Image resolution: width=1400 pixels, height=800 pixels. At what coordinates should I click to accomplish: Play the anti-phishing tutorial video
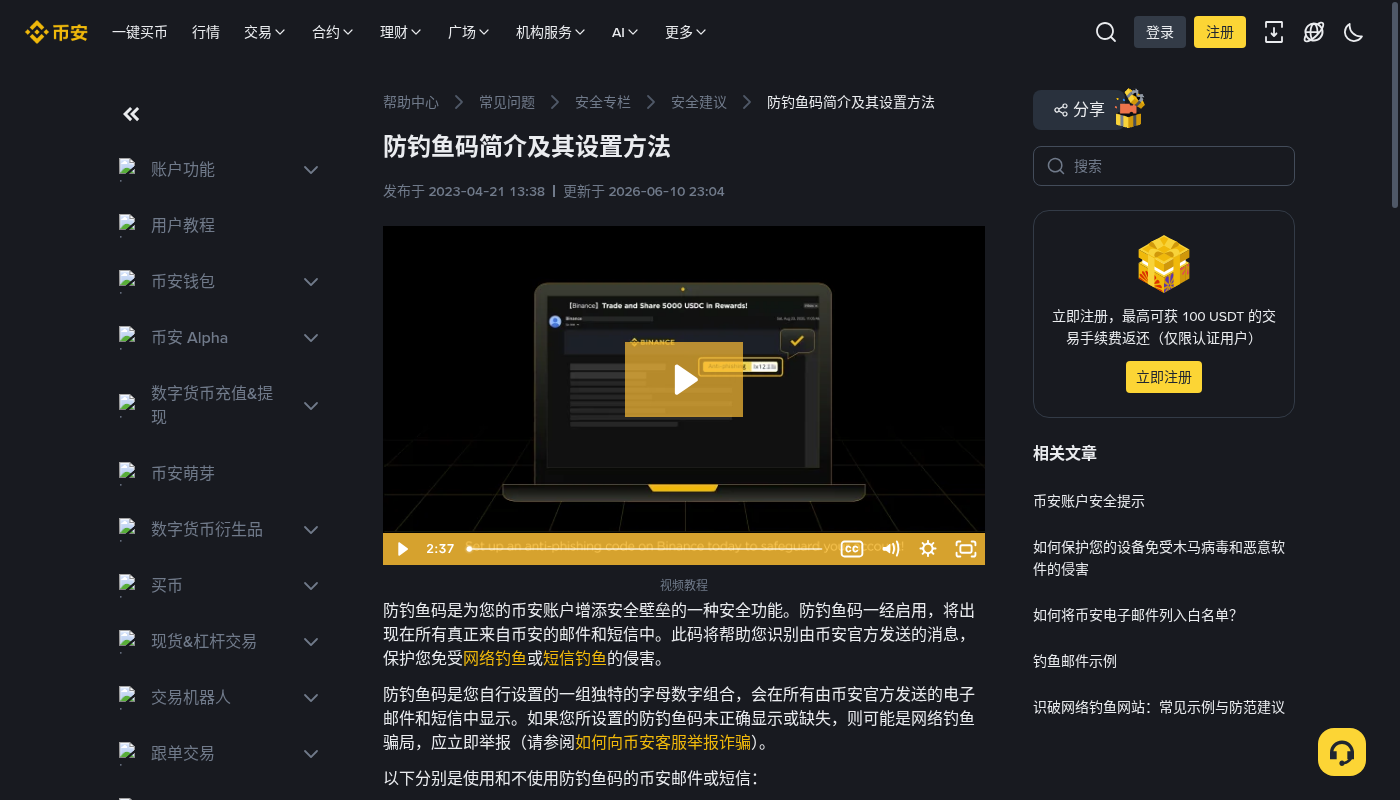[684, 379]
